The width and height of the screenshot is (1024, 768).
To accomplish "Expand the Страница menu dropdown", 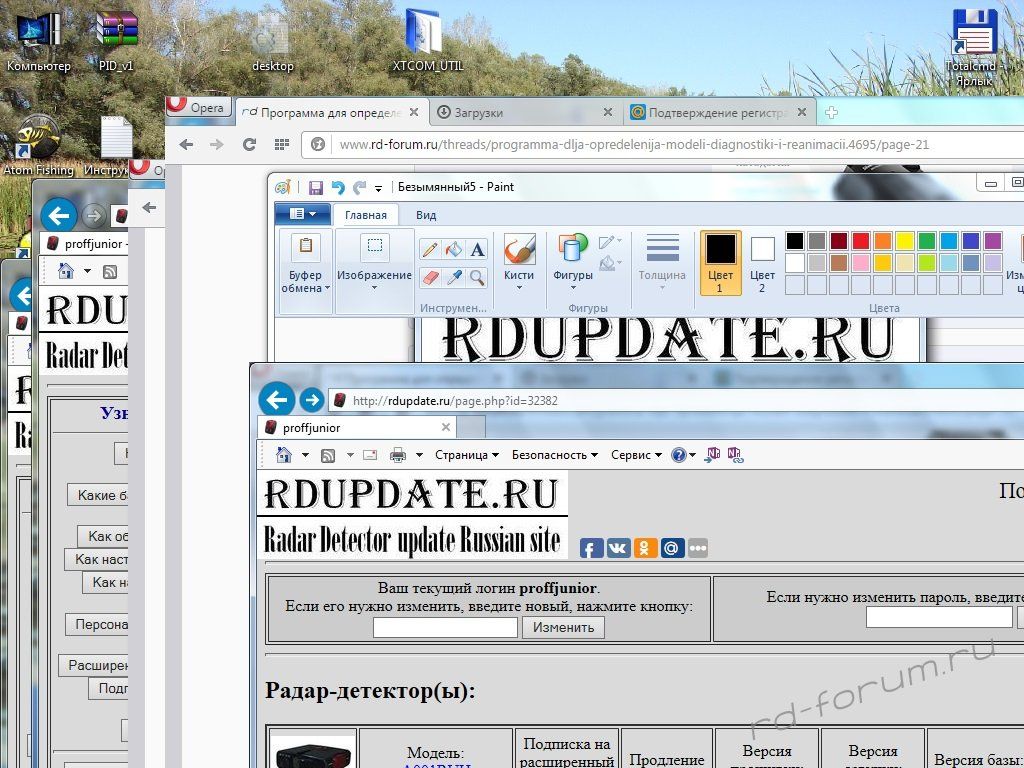I will [x=466, y=455].
